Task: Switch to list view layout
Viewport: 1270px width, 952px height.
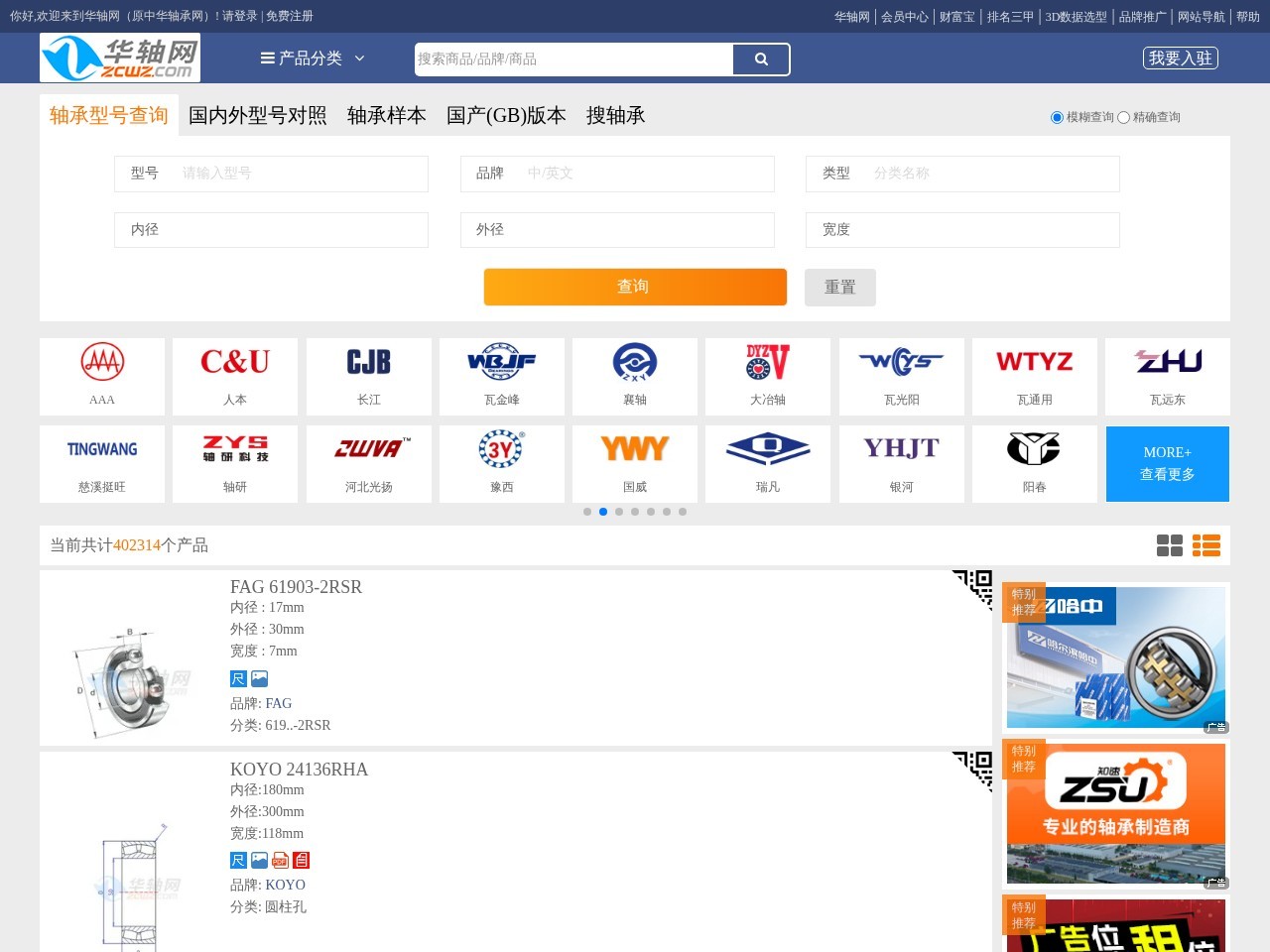Action: tap(1206, 545)
